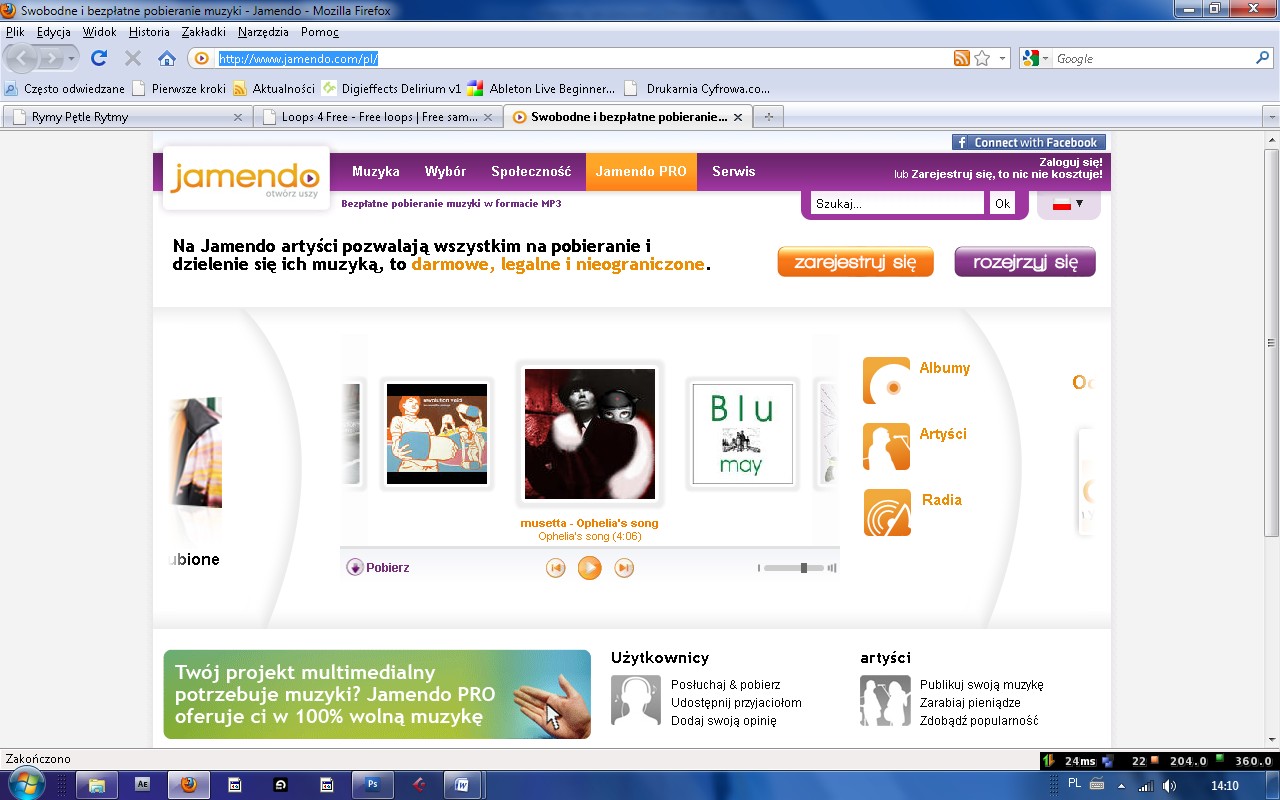The height and width of the screenshot is (800, 1280).
Task: Open the Społeczność navigation item
Action: (531, 171)
